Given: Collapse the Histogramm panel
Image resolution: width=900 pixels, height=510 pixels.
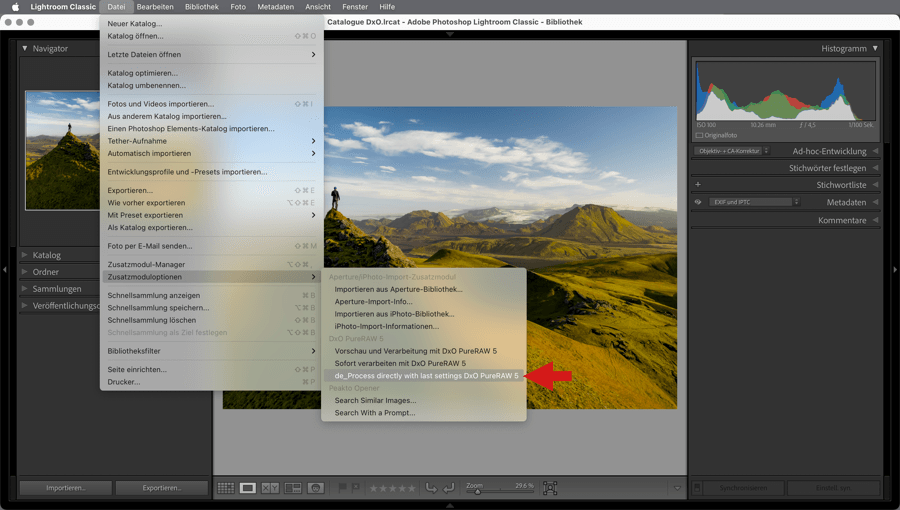Looking at the screenshot, I should [x=875, y=48].
